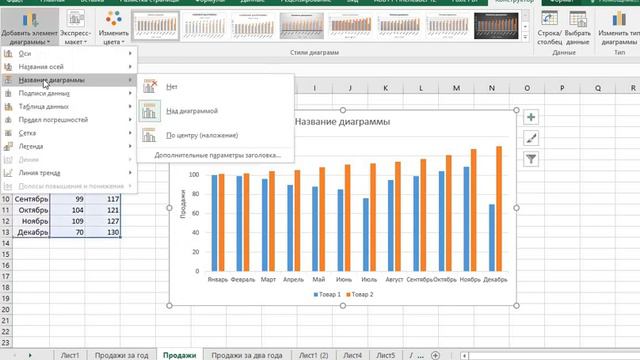
Task: Apply the dark black chart style thumbnail
Action: pyautogui.click(x=496, y=26)
